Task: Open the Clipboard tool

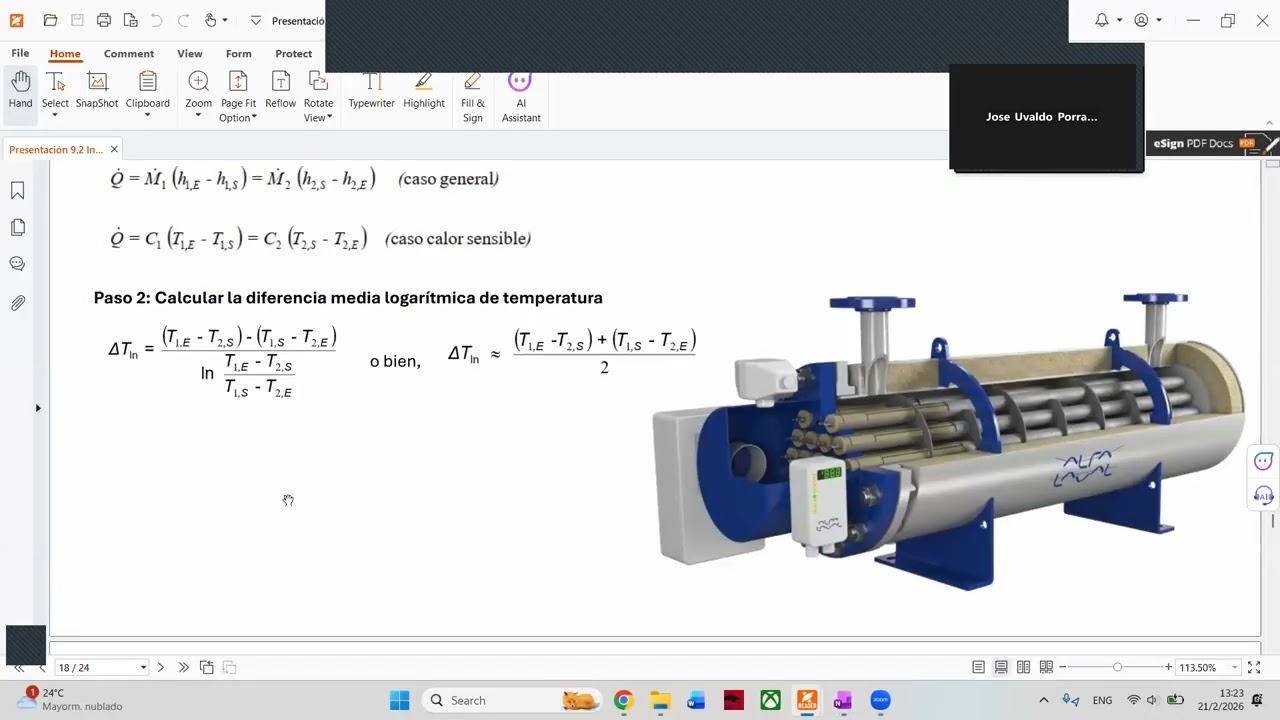Action: tap(147, 88)
